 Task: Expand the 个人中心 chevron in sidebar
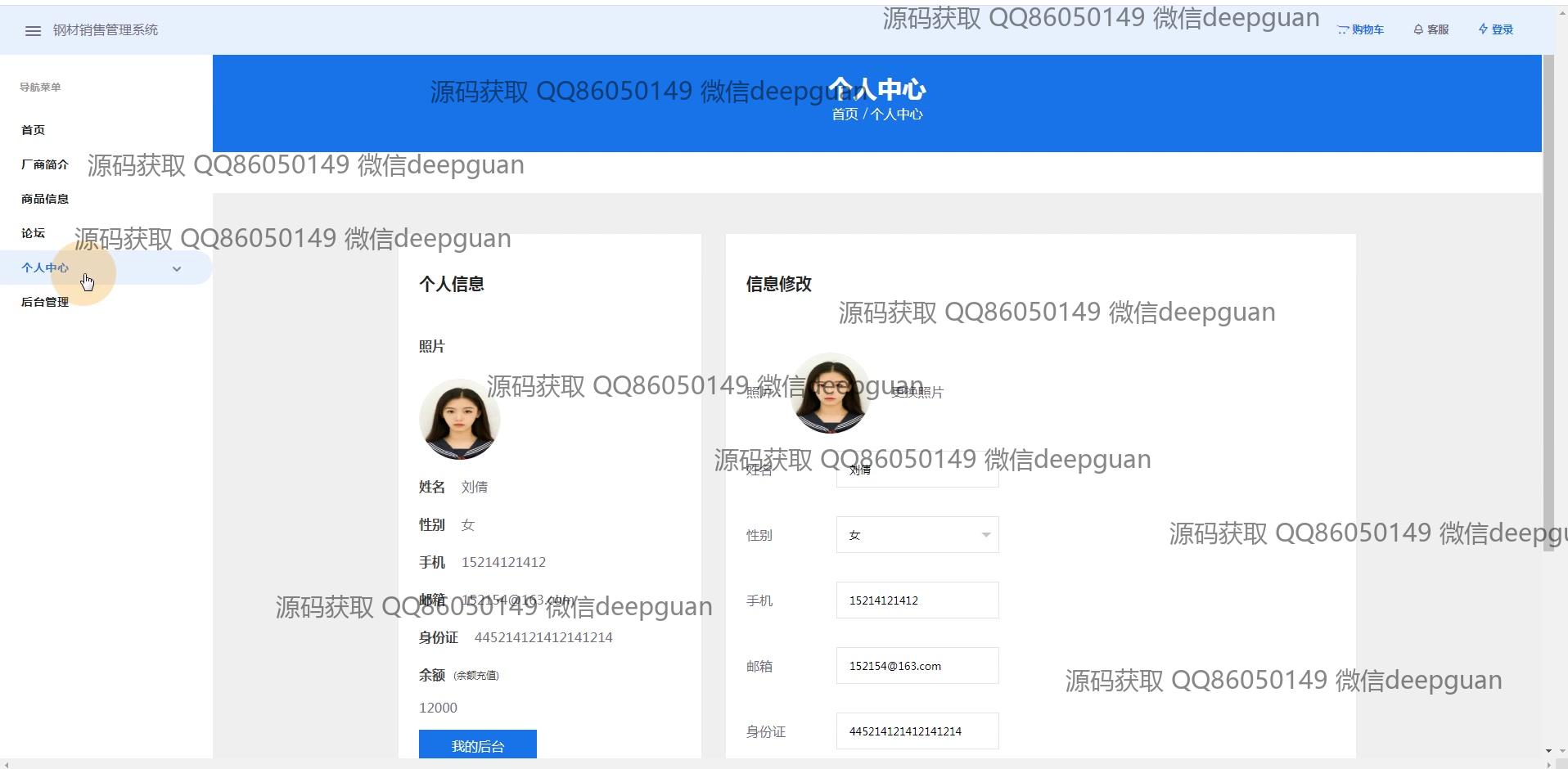[x=177, y=268]
